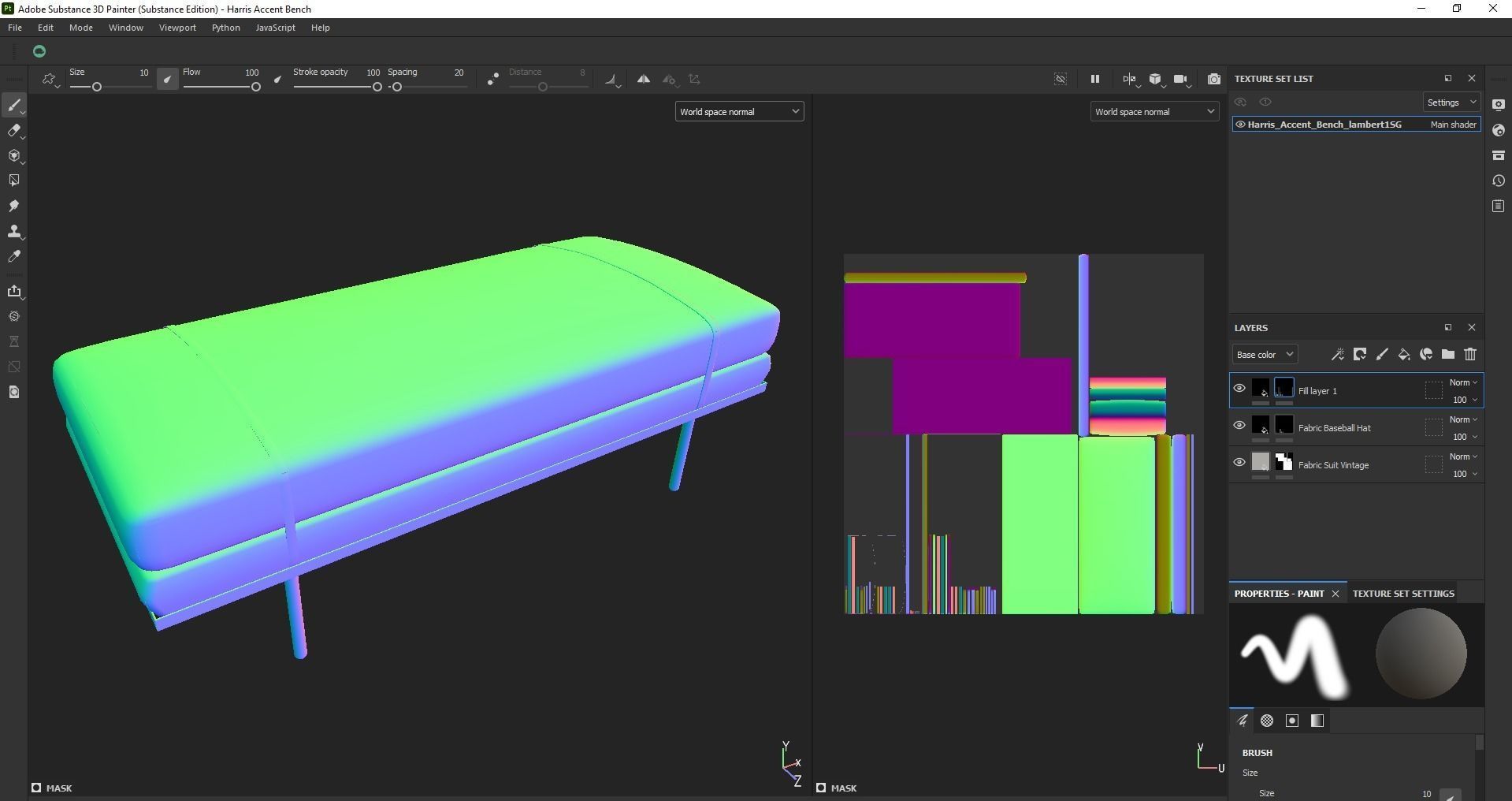Create a new layer folder
This screenshot has height=801, width=1512.
[x=1447, y=355]
